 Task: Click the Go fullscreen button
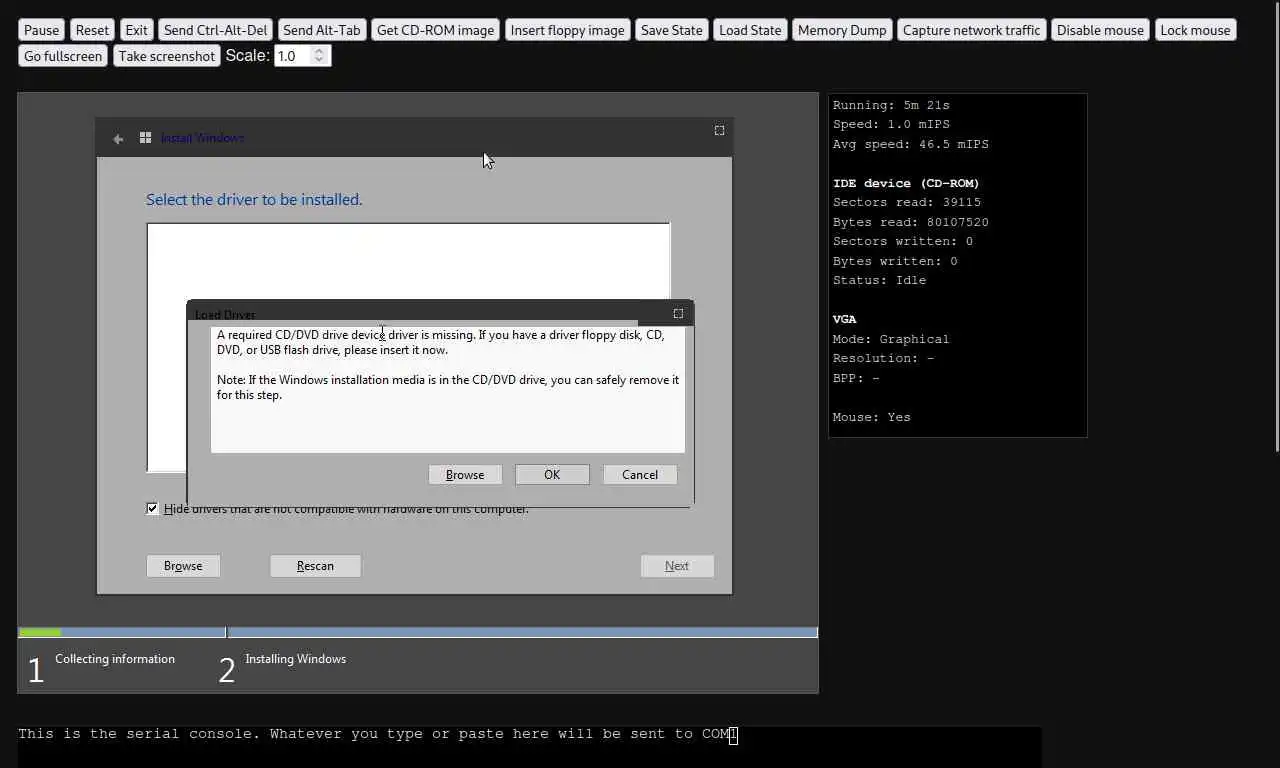pos(63,56)
